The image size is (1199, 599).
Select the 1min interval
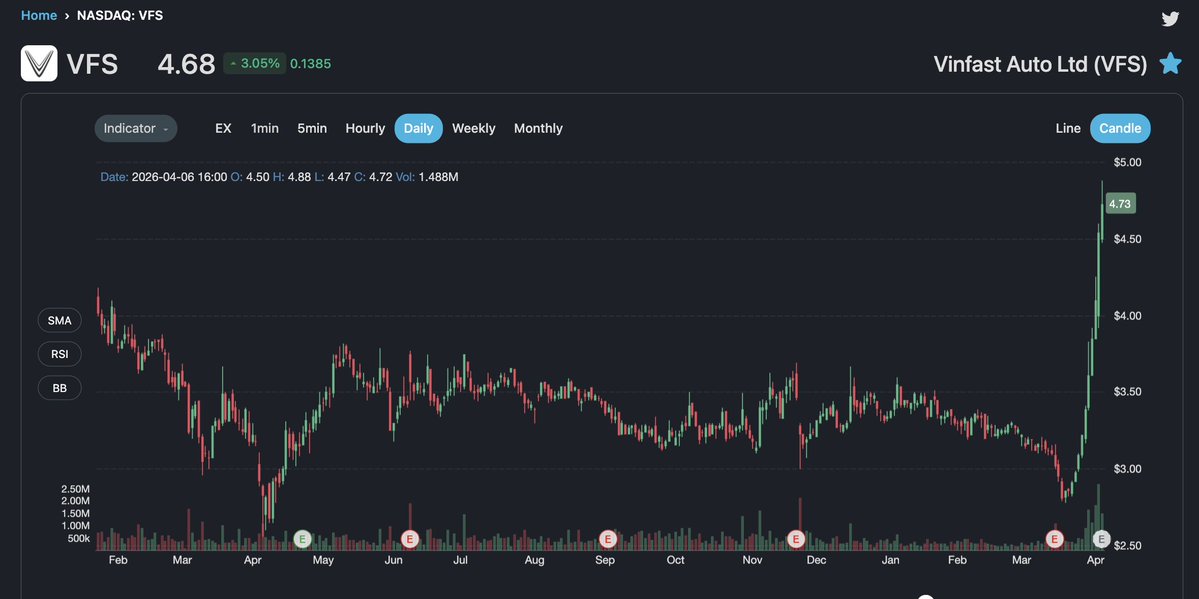pos(265,129)
